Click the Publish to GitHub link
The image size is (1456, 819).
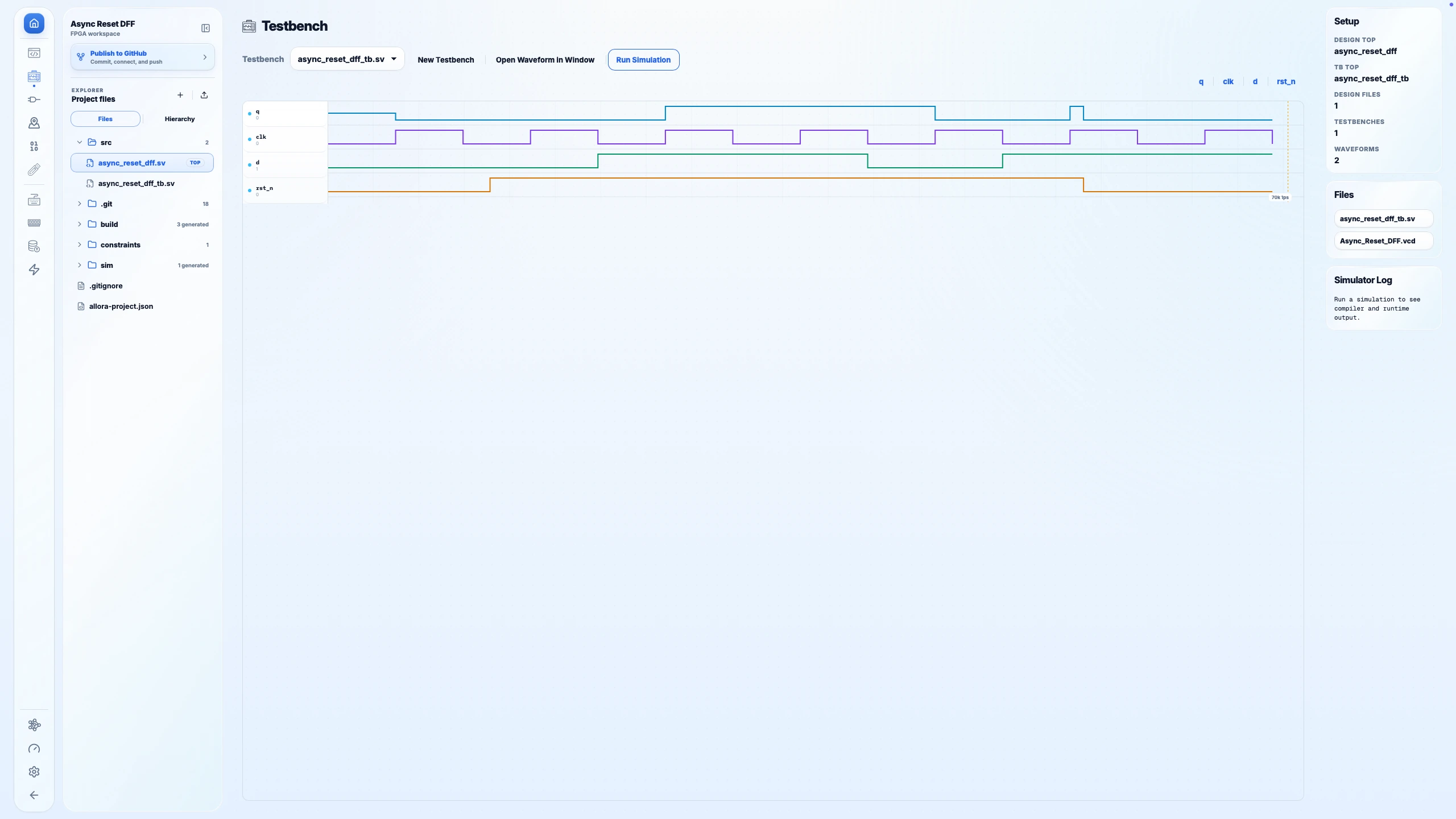[118, 53]
